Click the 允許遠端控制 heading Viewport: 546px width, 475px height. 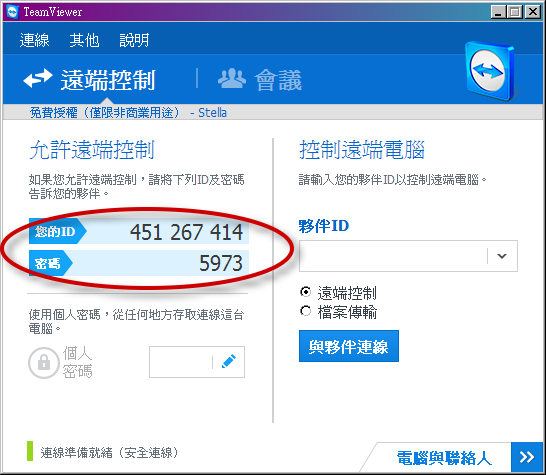tap(92, 150)
